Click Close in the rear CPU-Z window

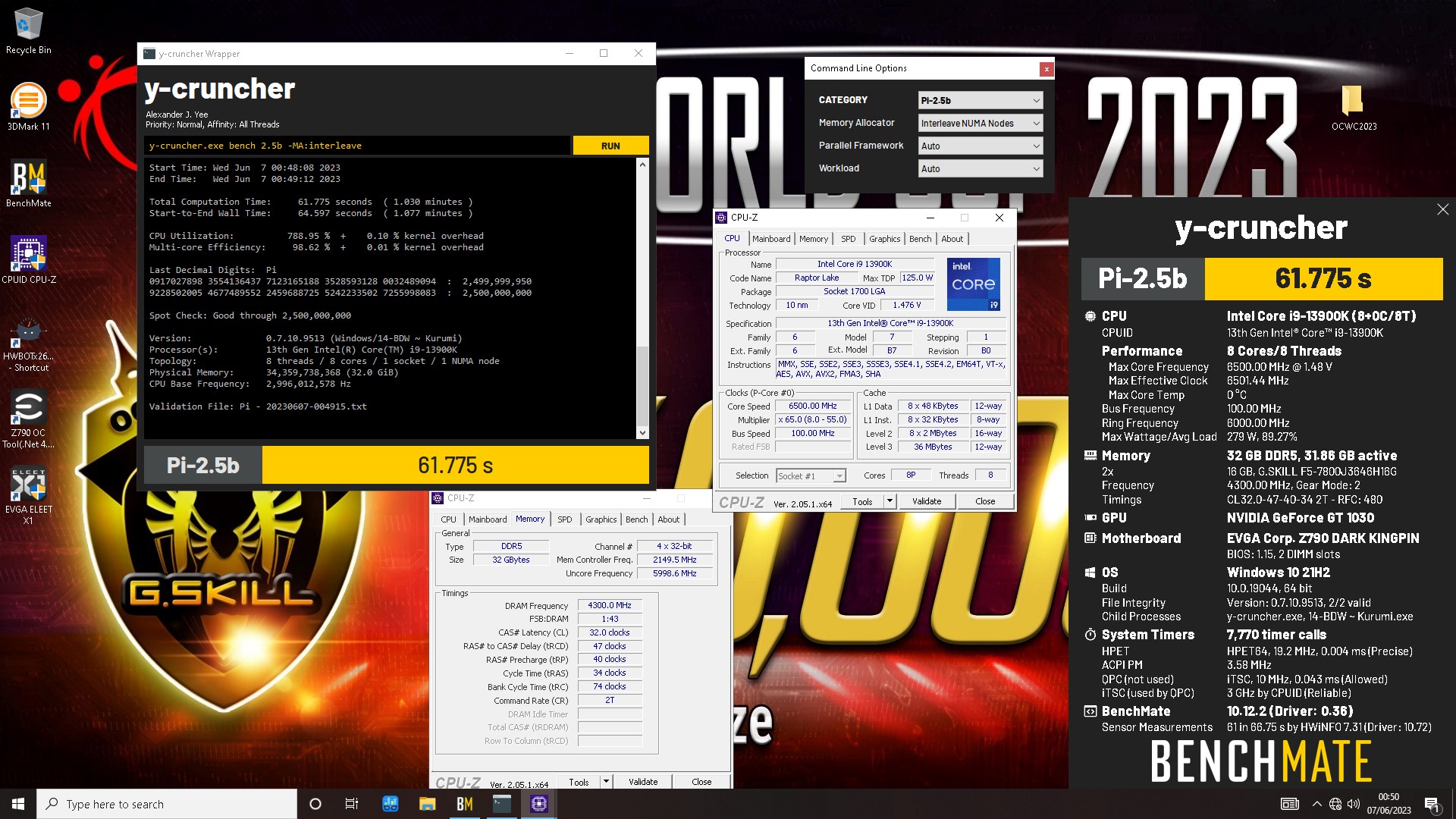[x=701, y=782]
